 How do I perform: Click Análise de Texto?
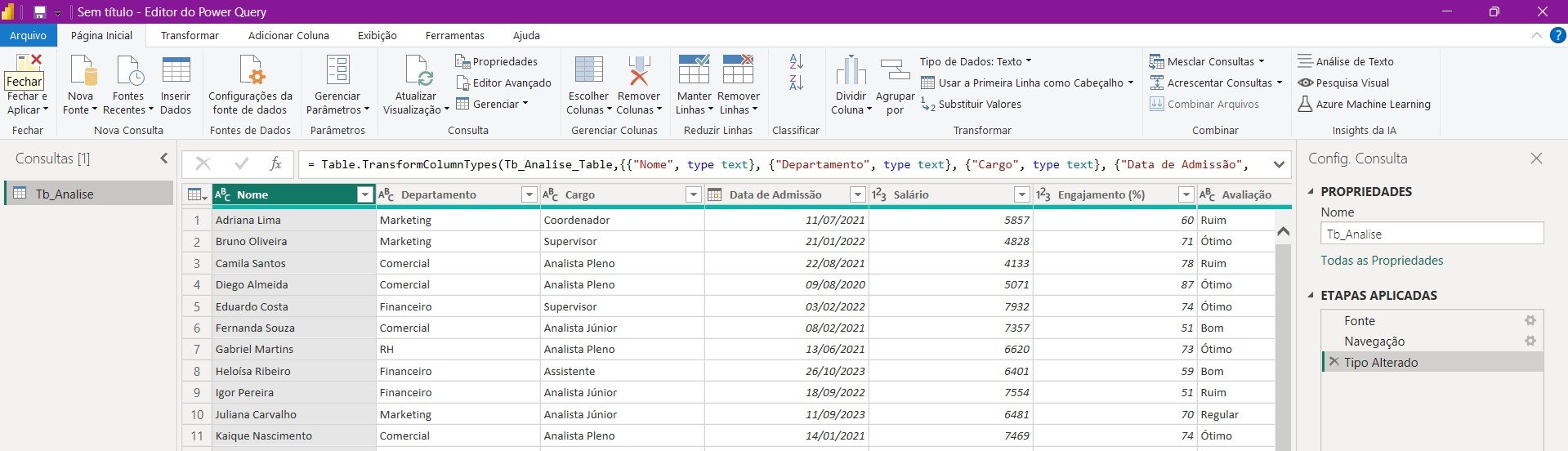[1346, 61]
